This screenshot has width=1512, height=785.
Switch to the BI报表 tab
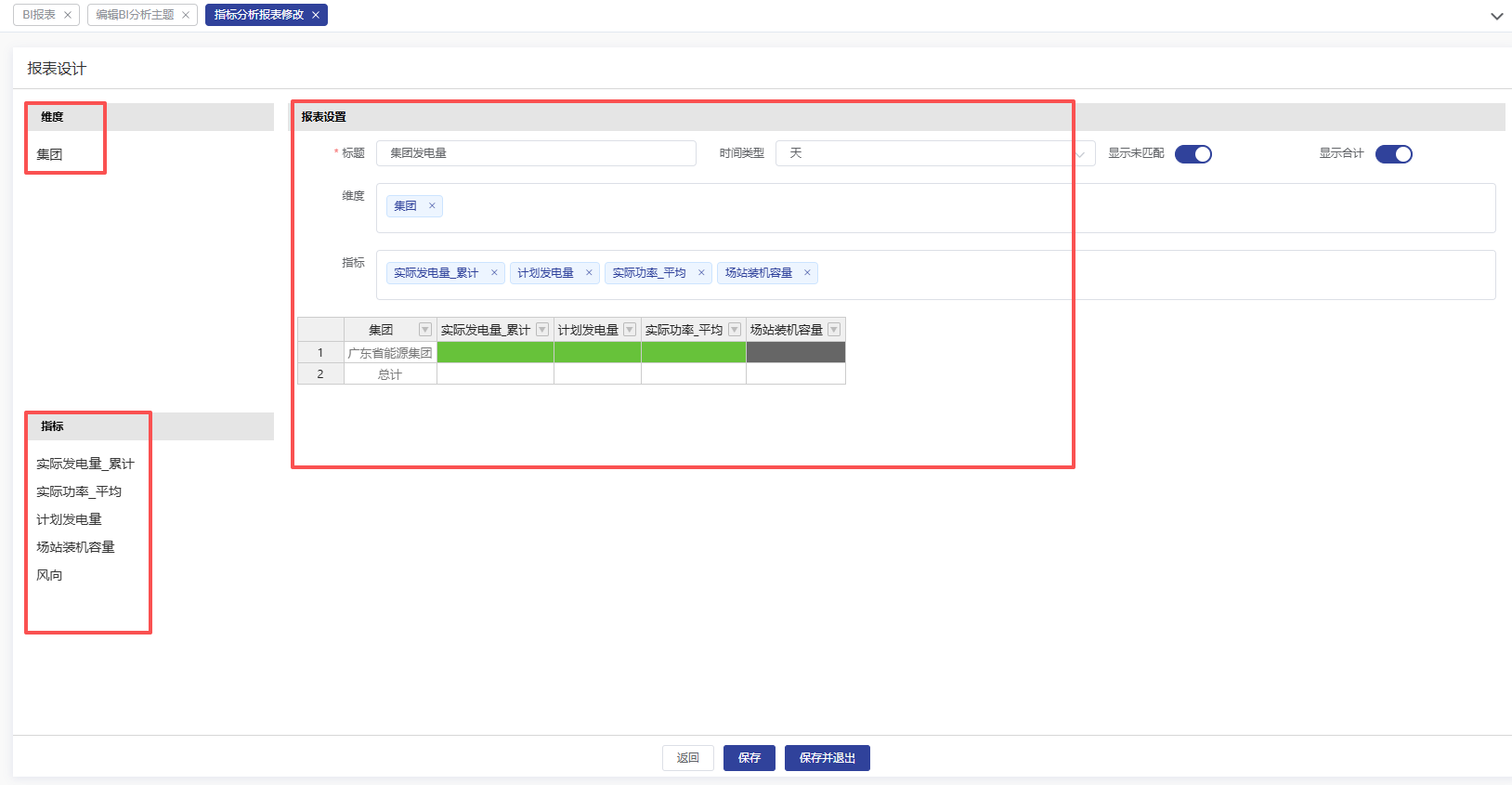tap(39, 15)
